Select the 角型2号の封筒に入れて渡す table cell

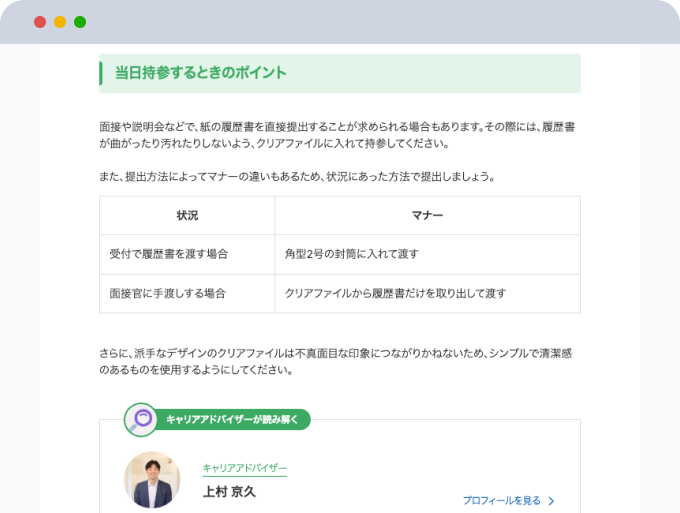[352, 254]
